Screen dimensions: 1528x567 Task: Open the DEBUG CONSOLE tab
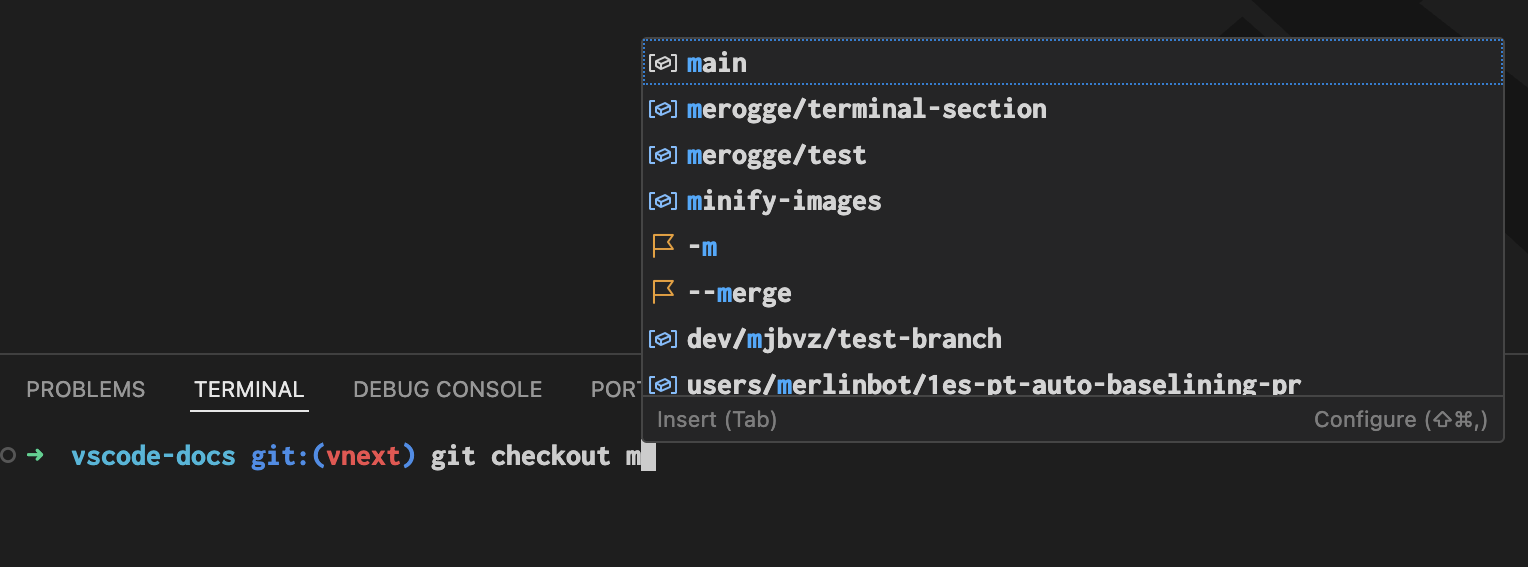[x=447, y=390]
